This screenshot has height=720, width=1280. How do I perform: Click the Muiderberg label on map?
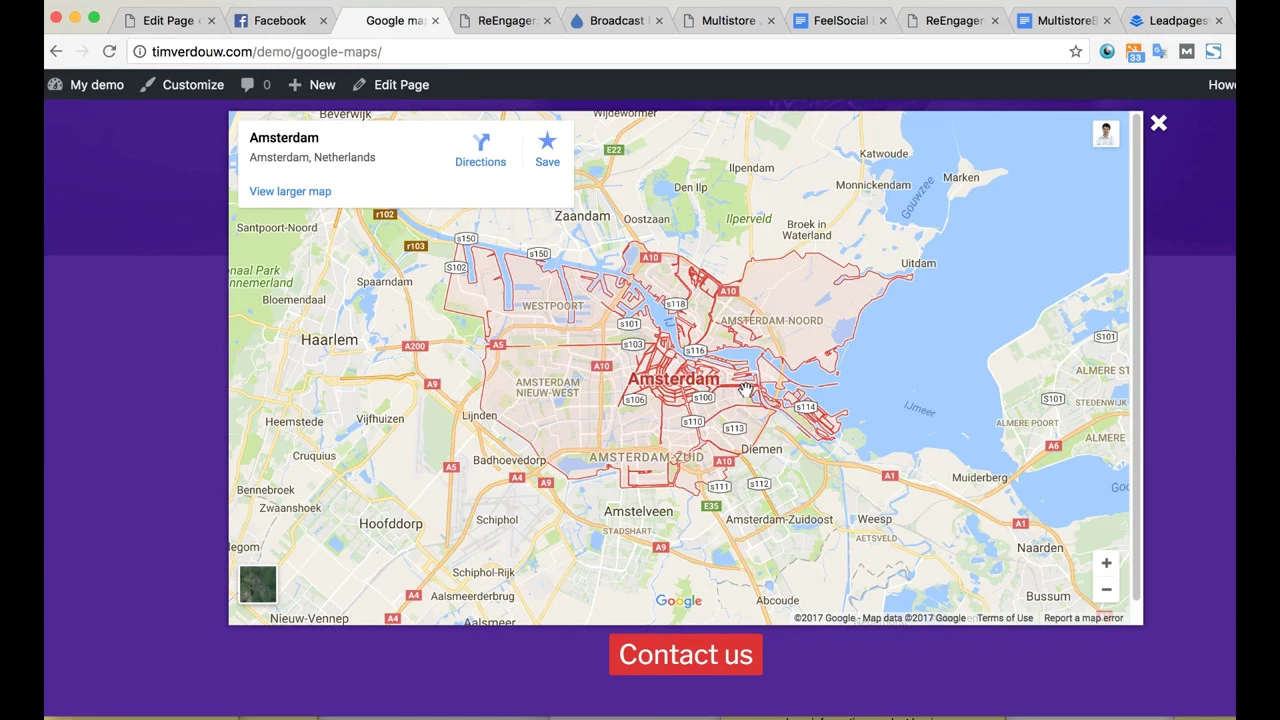(x=980, y=477)
